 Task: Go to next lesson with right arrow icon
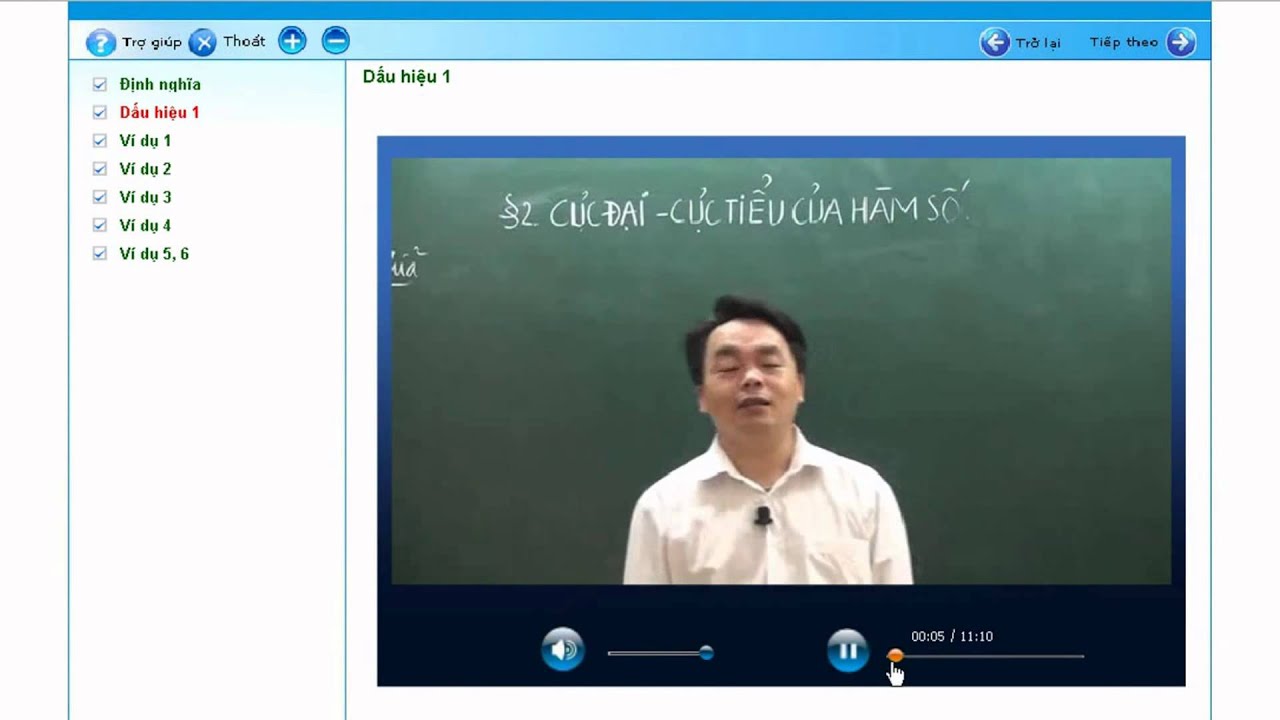(1181, 42)
